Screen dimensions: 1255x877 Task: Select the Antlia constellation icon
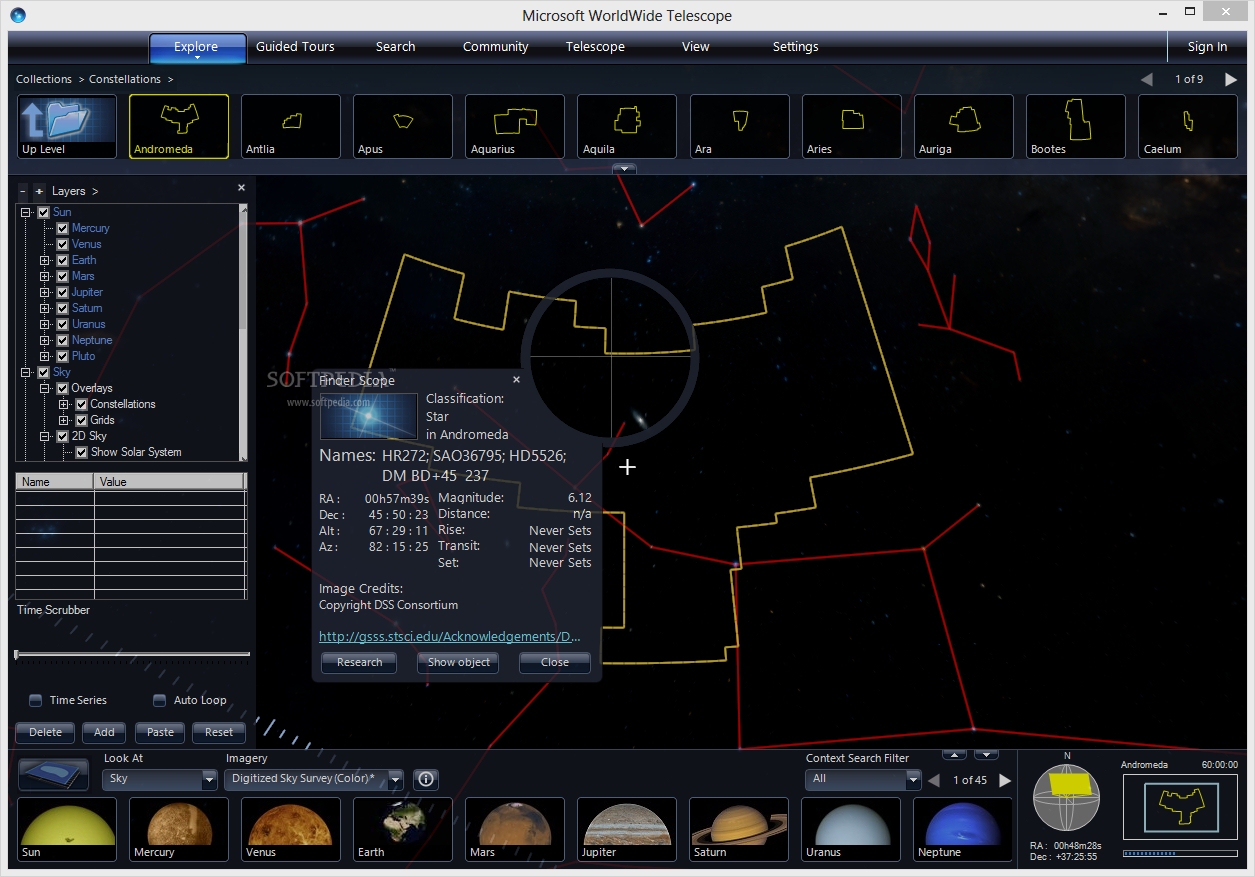(x=291, y=127)
